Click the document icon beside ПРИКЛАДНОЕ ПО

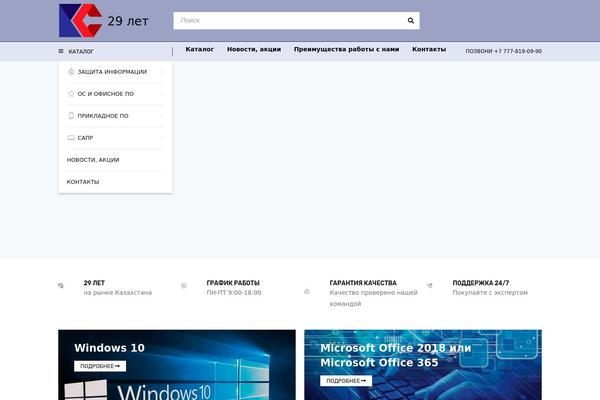(71, 116)
